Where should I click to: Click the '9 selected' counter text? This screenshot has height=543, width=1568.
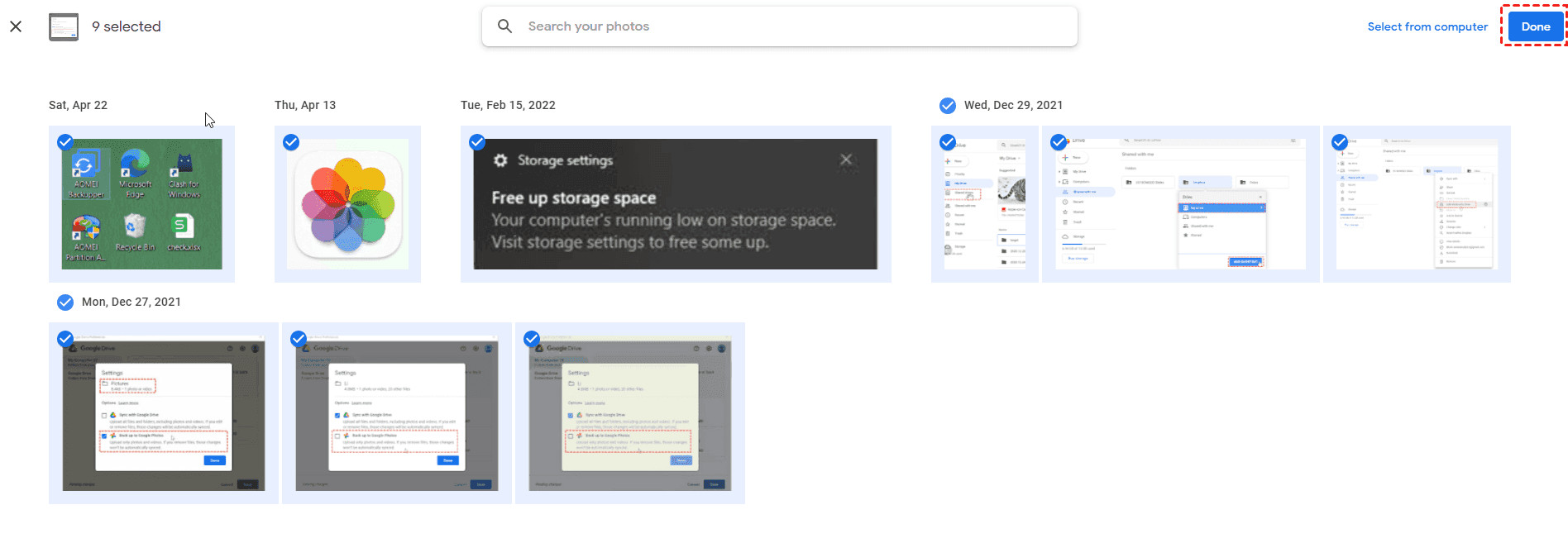[x=127, y=26]
